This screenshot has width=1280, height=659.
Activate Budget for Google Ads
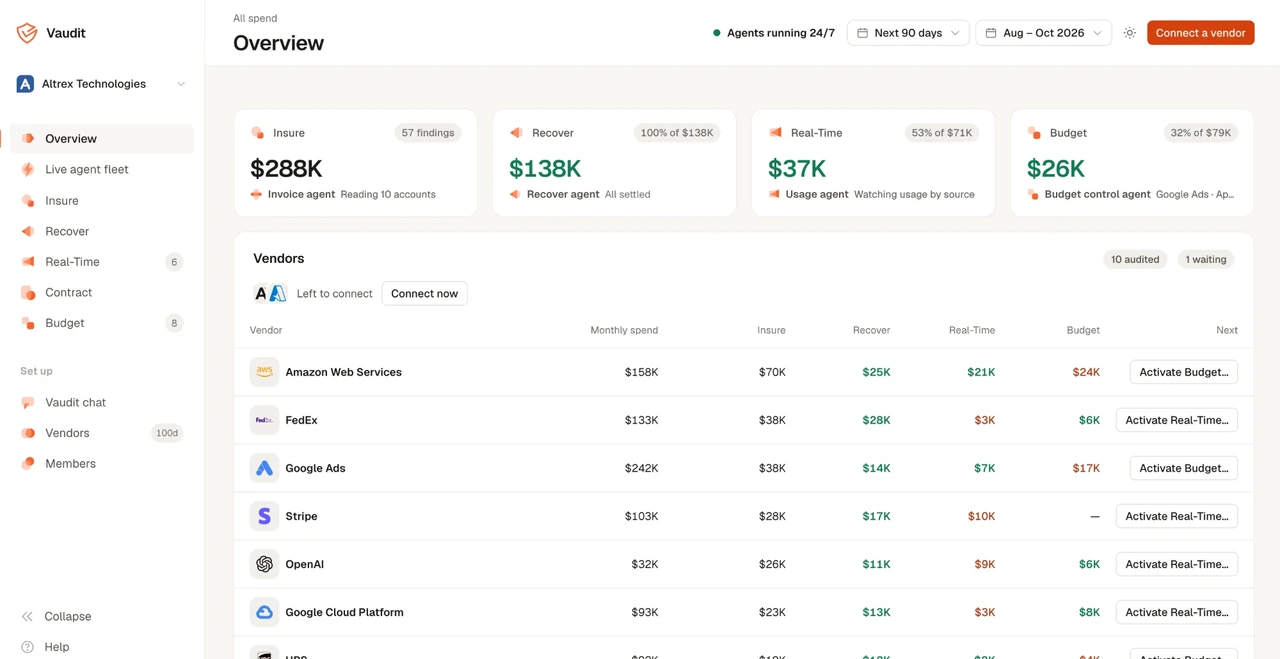[1184, 468]
